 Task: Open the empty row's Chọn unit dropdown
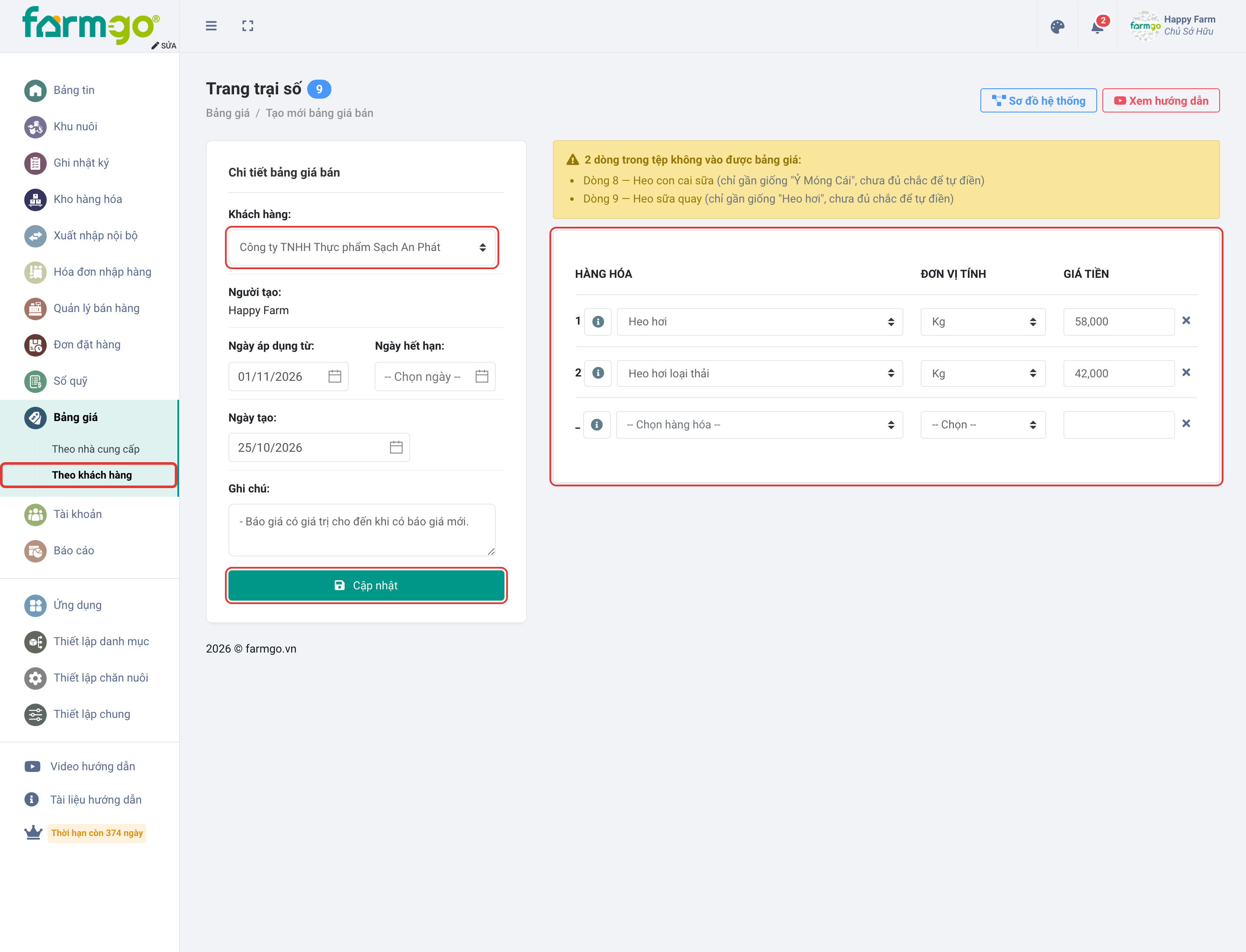pos(983,425)
